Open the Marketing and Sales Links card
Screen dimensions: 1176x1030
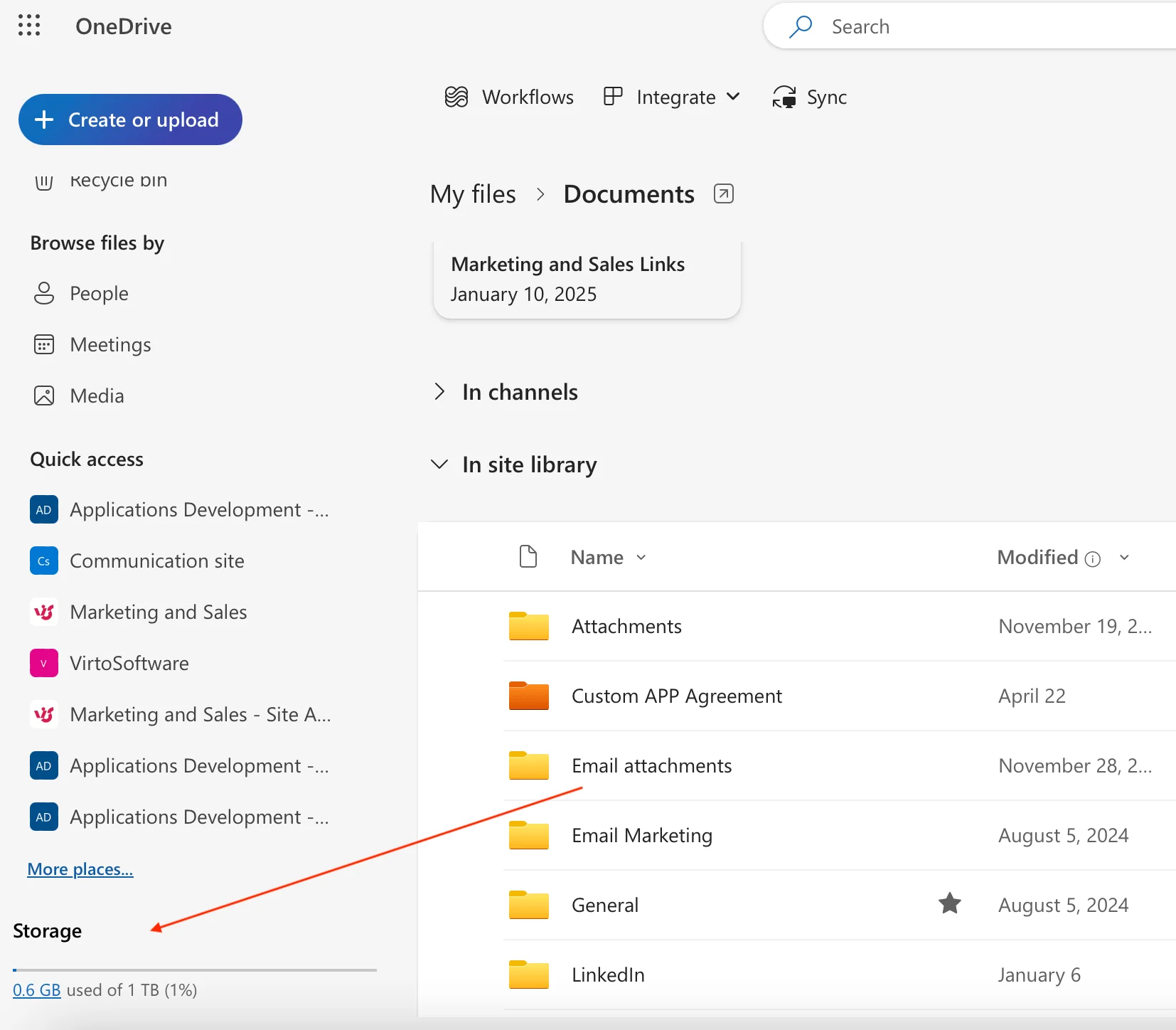(587, 280)
